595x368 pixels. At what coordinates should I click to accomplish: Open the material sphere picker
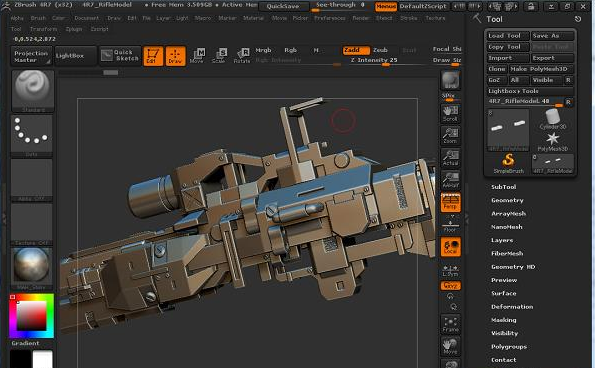(32, 269)
